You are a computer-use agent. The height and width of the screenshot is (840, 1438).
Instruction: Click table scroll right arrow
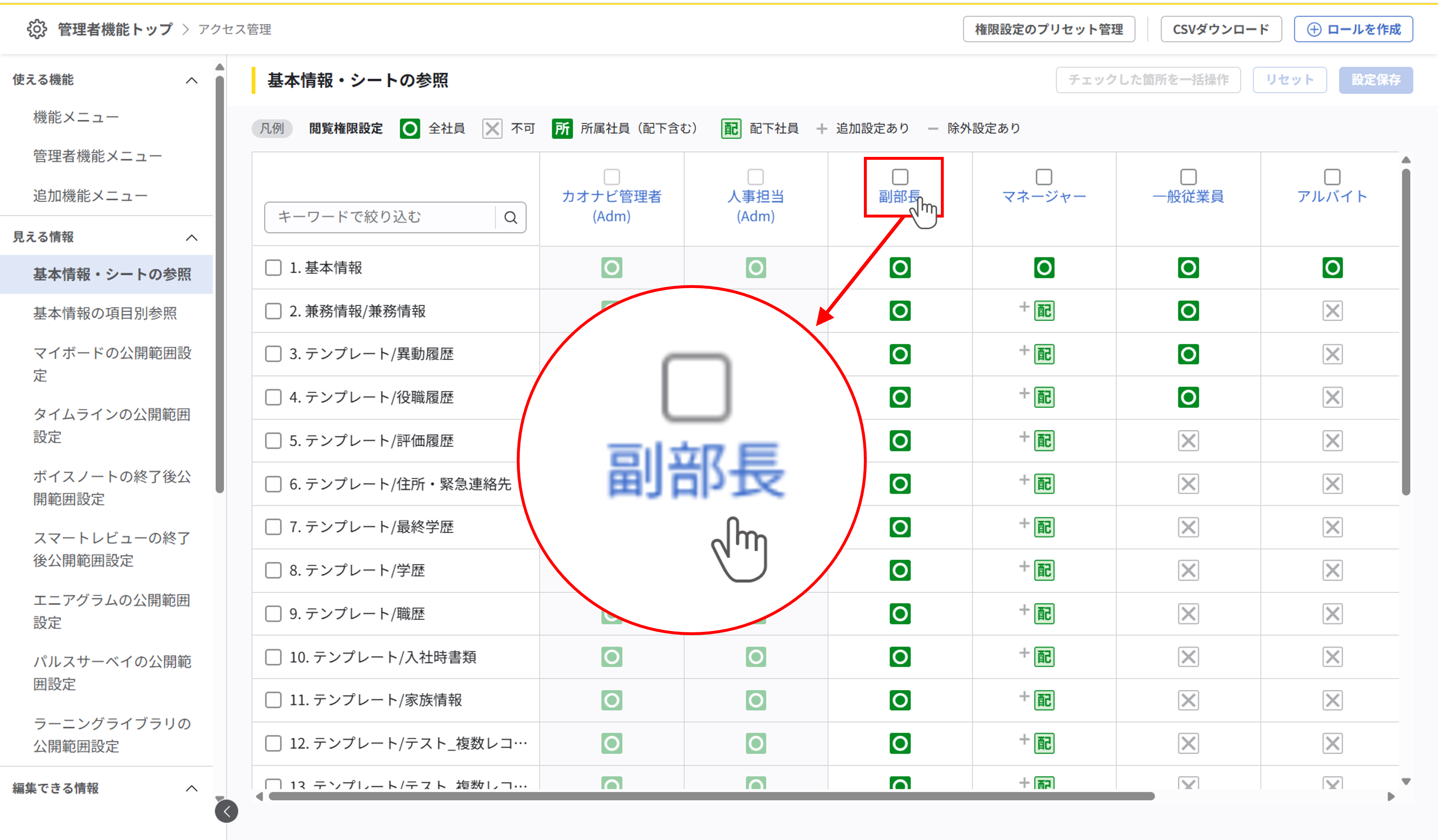point(1391,797)
